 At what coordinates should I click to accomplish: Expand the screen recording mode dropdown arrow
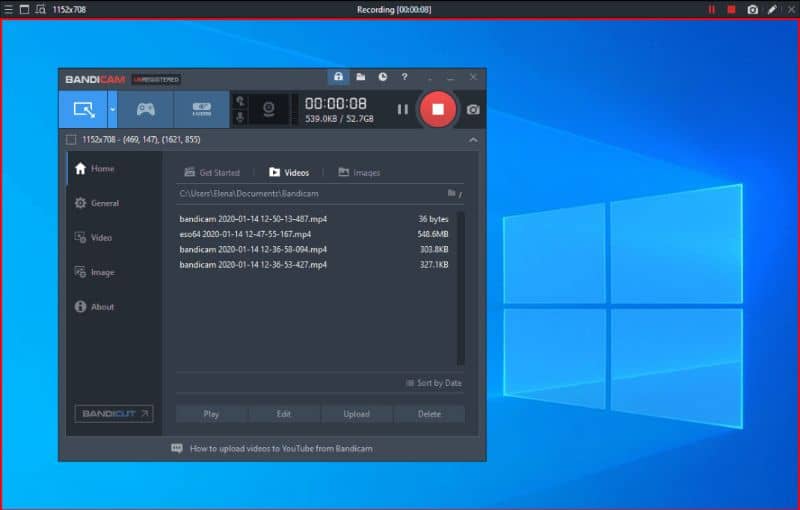point(113,110)
